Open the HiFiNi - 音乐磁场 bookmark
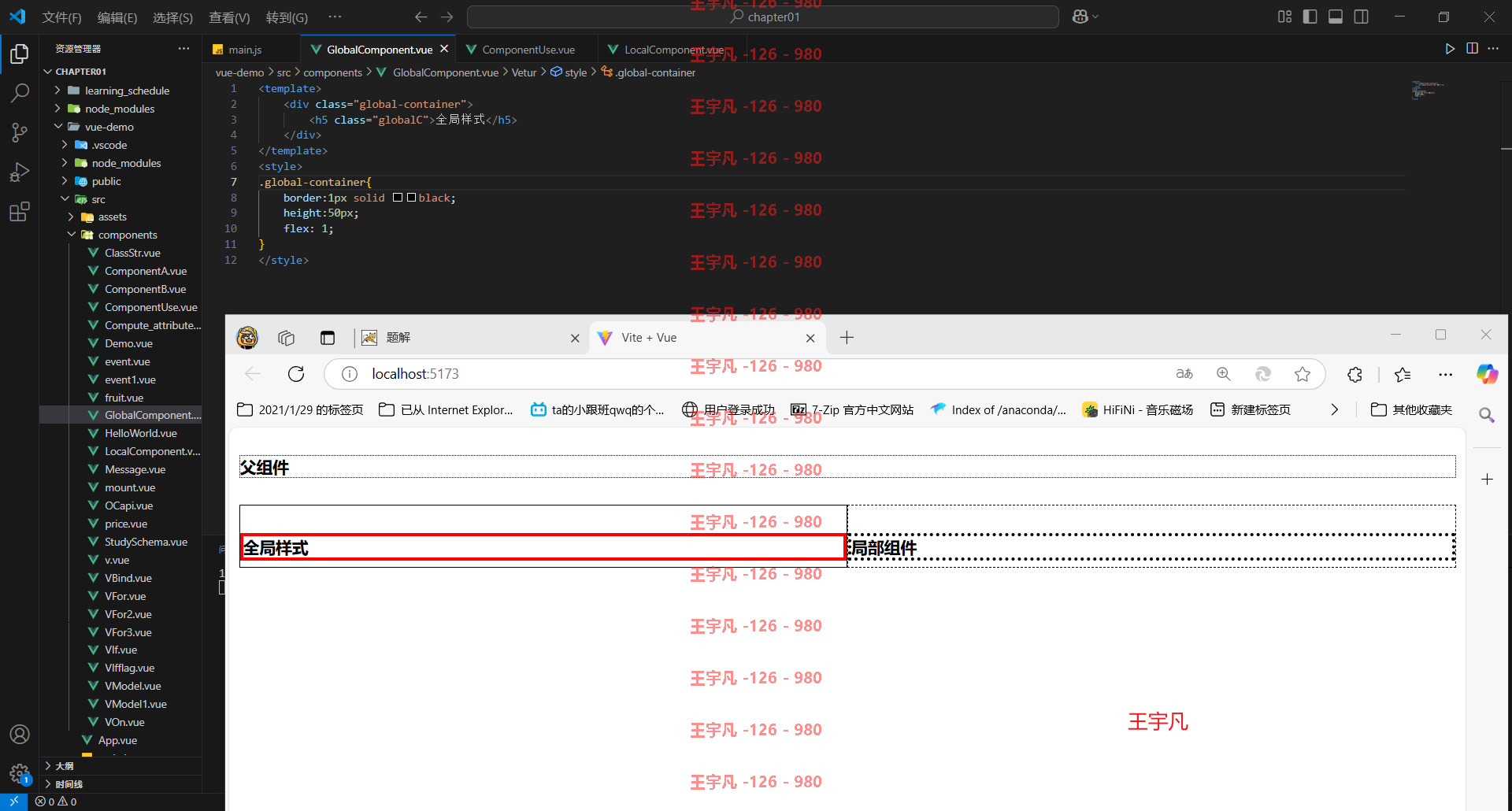Viewport: 1512px width, 811px height. 1138,409
